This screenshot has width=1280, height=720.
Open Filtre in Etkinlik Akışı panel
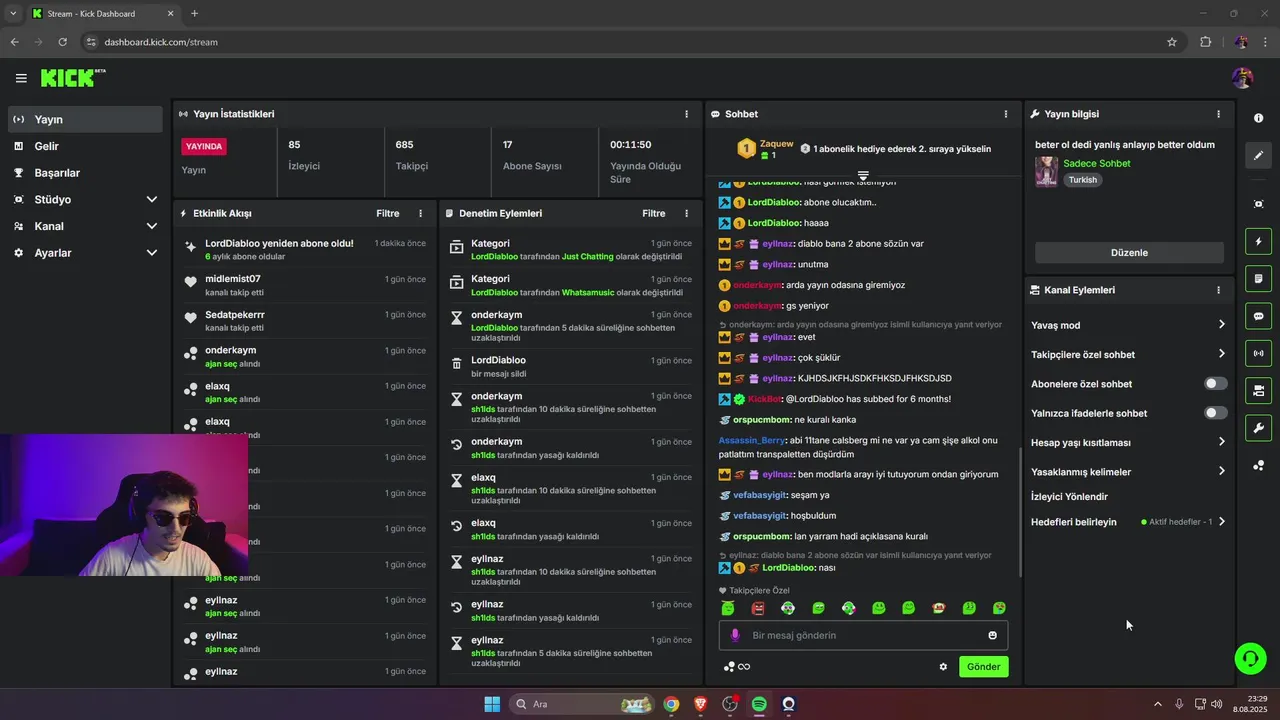click(x=387, y=213)
